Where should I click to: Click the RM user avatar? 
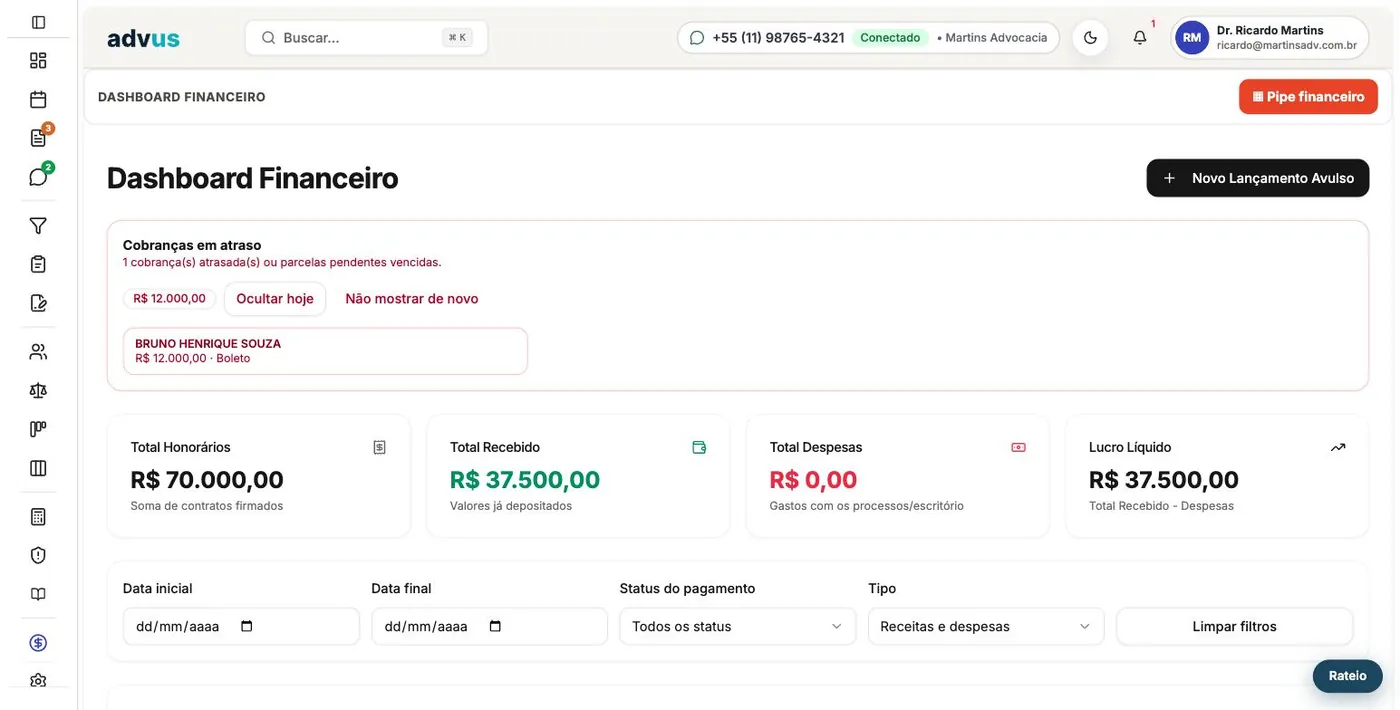pos(1192,38)
